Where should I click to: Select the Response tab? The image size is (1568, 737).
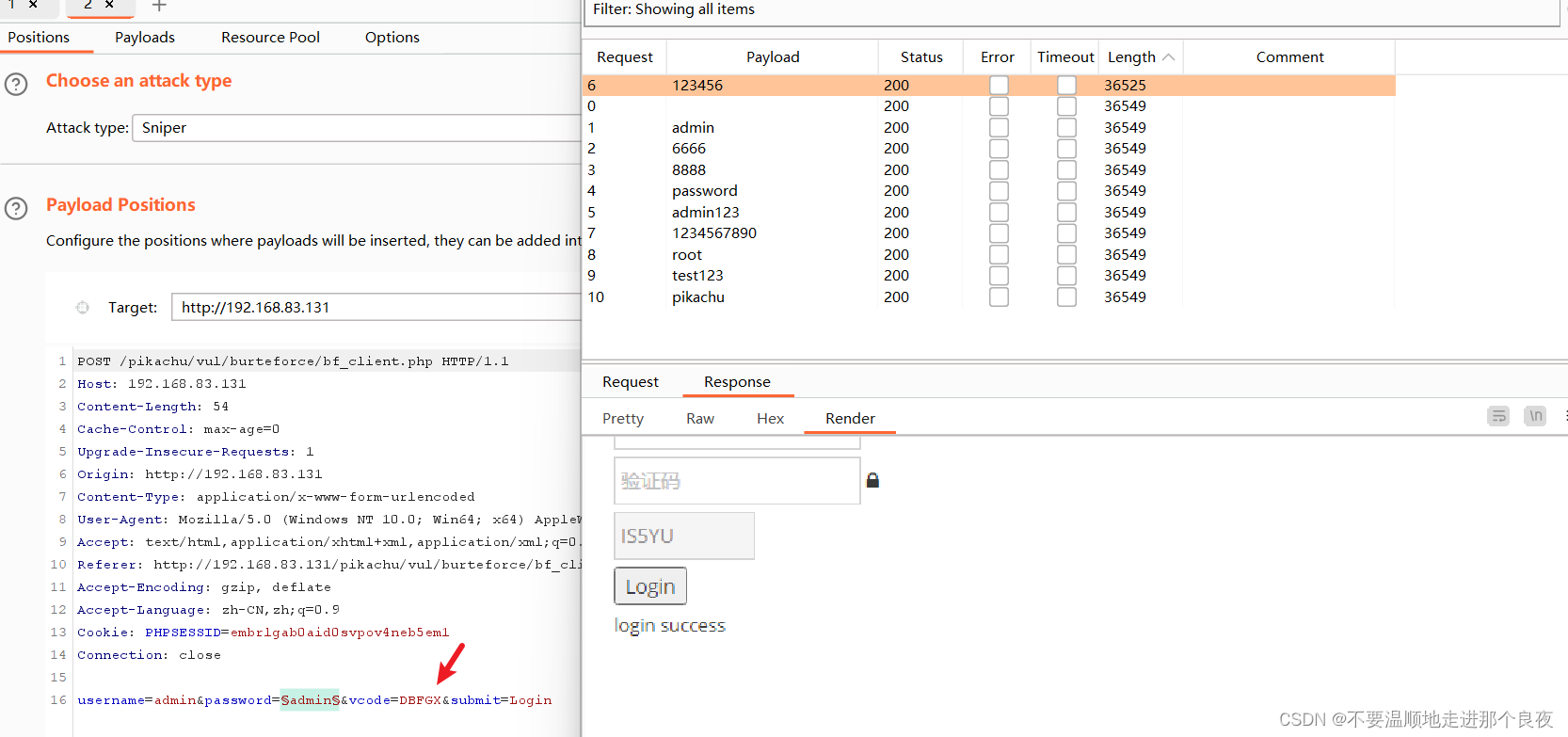pos(737,382)
